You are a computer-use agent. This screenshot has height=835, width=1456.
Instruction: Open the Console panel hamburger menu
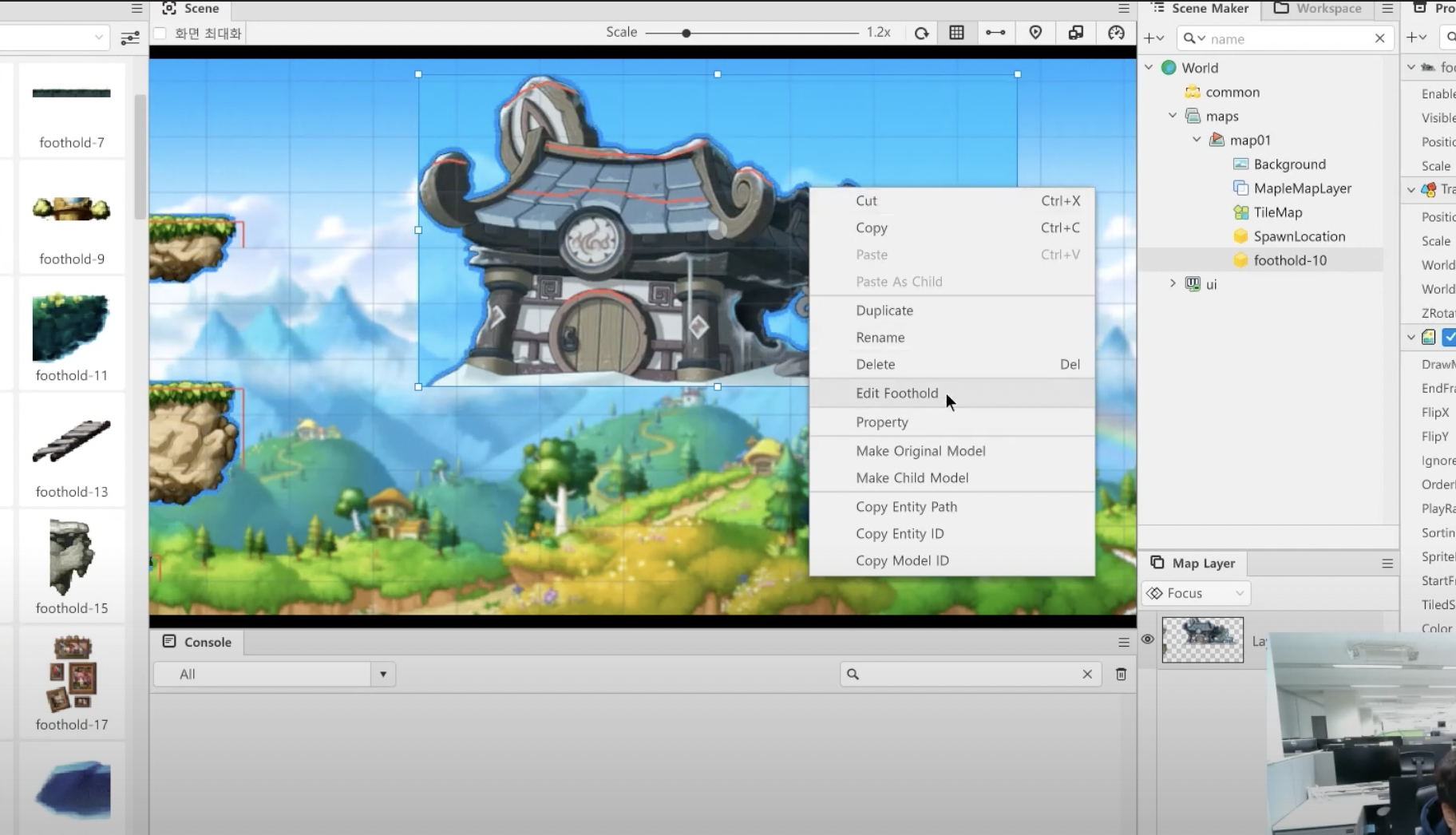tap(1124, 643)
